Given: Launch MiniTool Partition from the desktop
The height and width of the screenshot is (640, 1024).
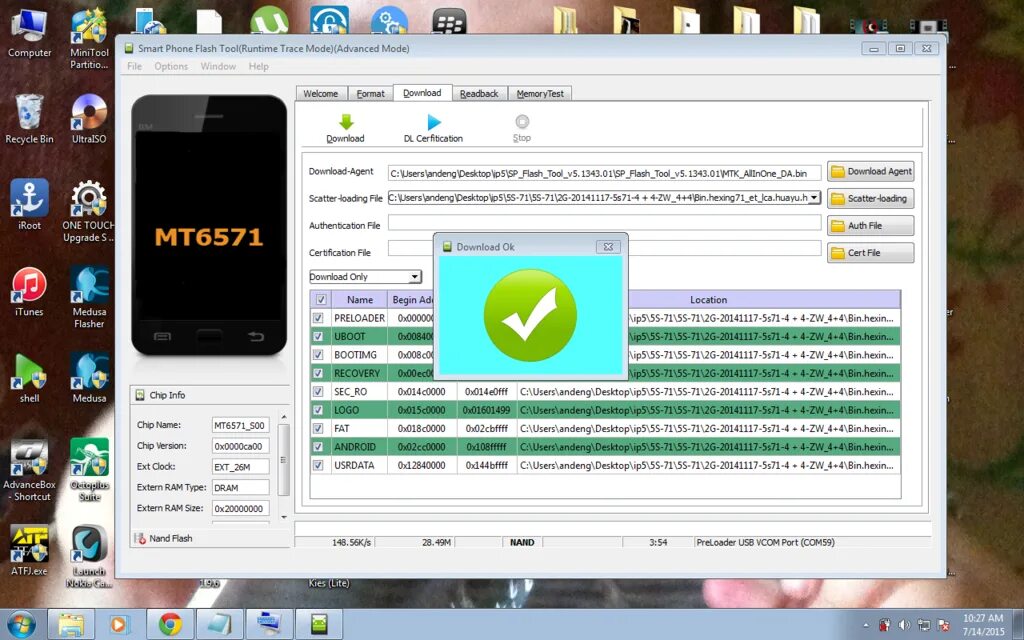Looking at the screenshot, I should (x=89, y=38).
